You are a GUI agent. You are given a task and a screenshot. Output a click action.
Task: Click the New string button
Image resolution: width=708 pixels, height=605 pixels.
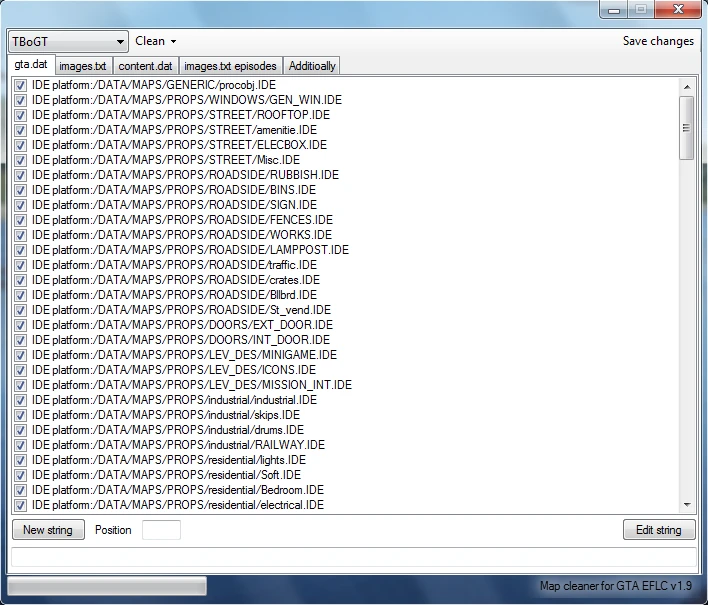[48, 530]
